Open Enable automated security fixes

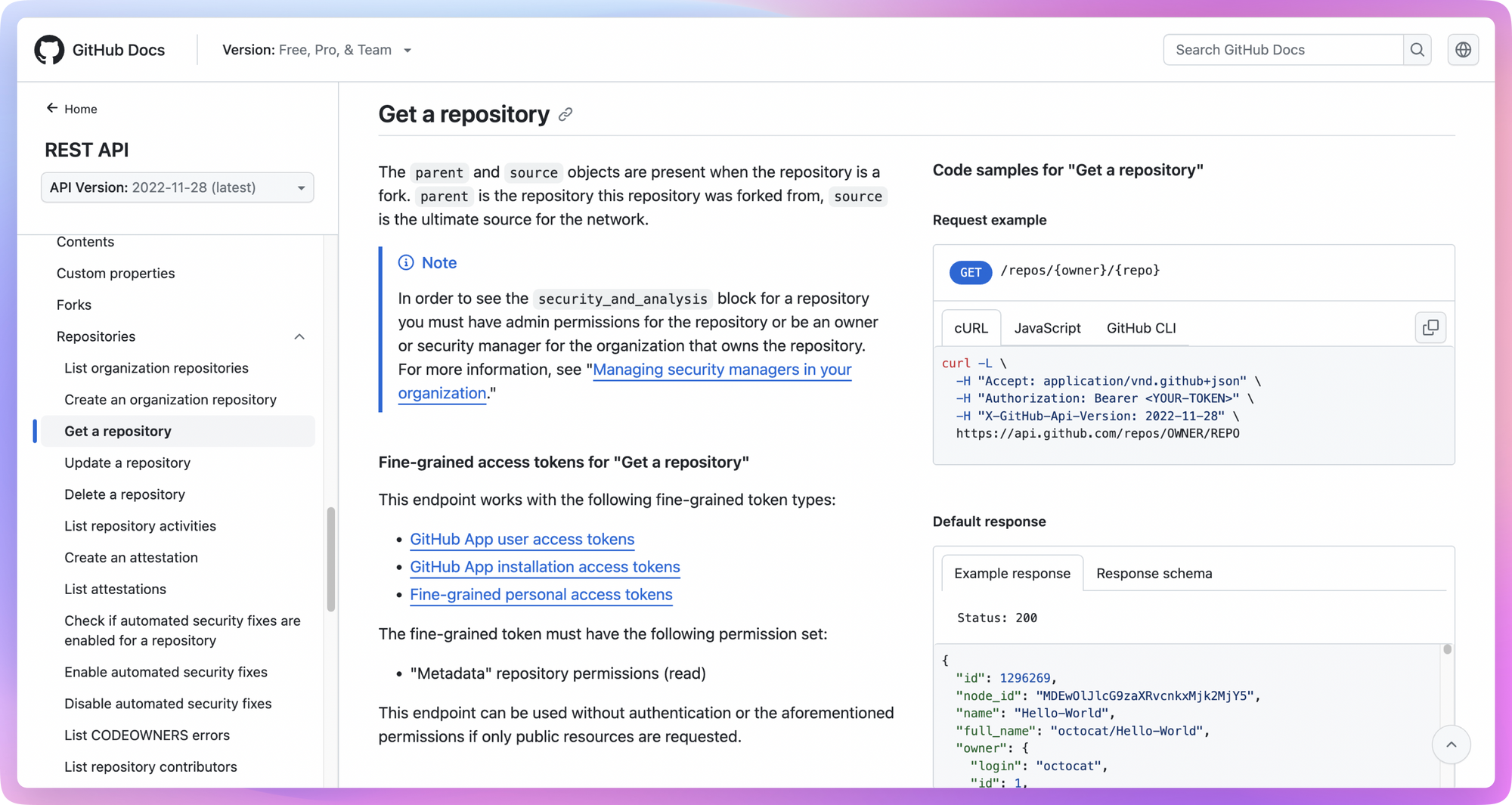coord(166,672)
